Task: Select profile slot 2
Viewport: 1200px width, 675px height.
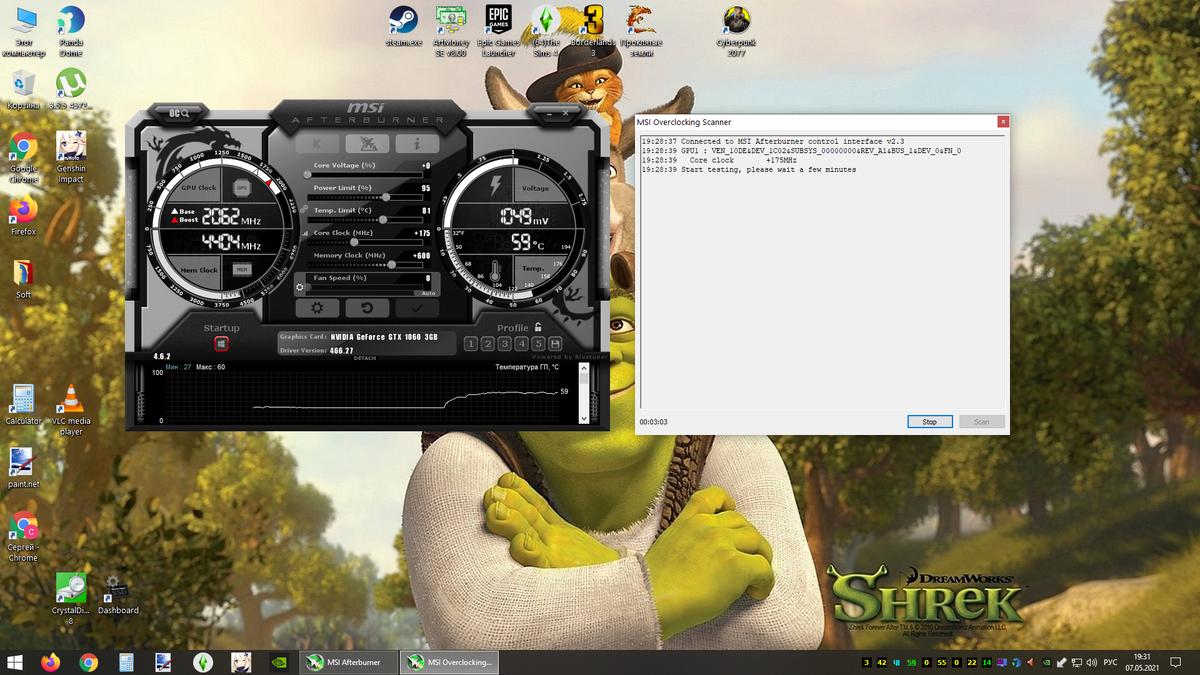Action: point(488,344)
